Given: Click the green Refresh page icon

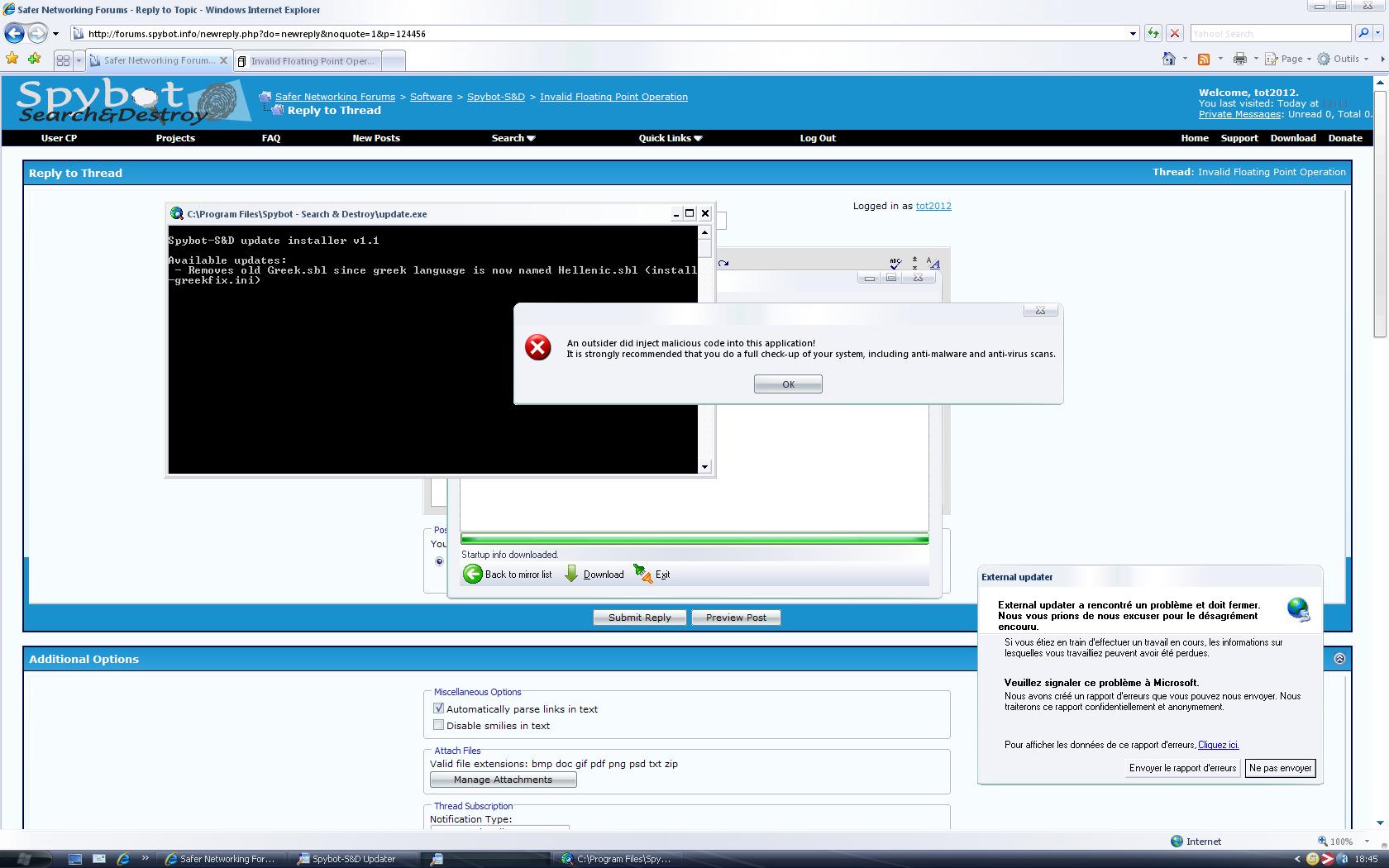Looking at the screenshot, I should pyautogui.click(x=1153, y=34).
